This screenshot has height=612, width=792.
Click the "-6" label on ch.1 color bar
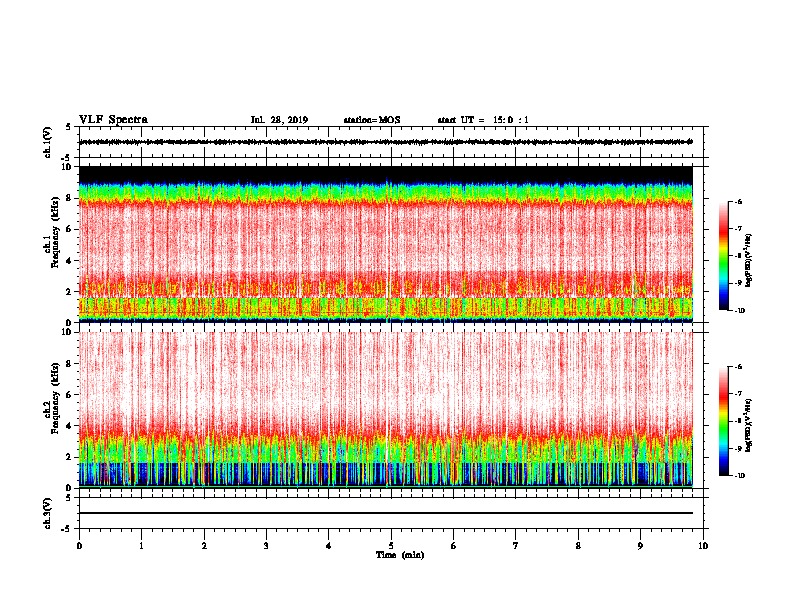(x=738, y=201)
